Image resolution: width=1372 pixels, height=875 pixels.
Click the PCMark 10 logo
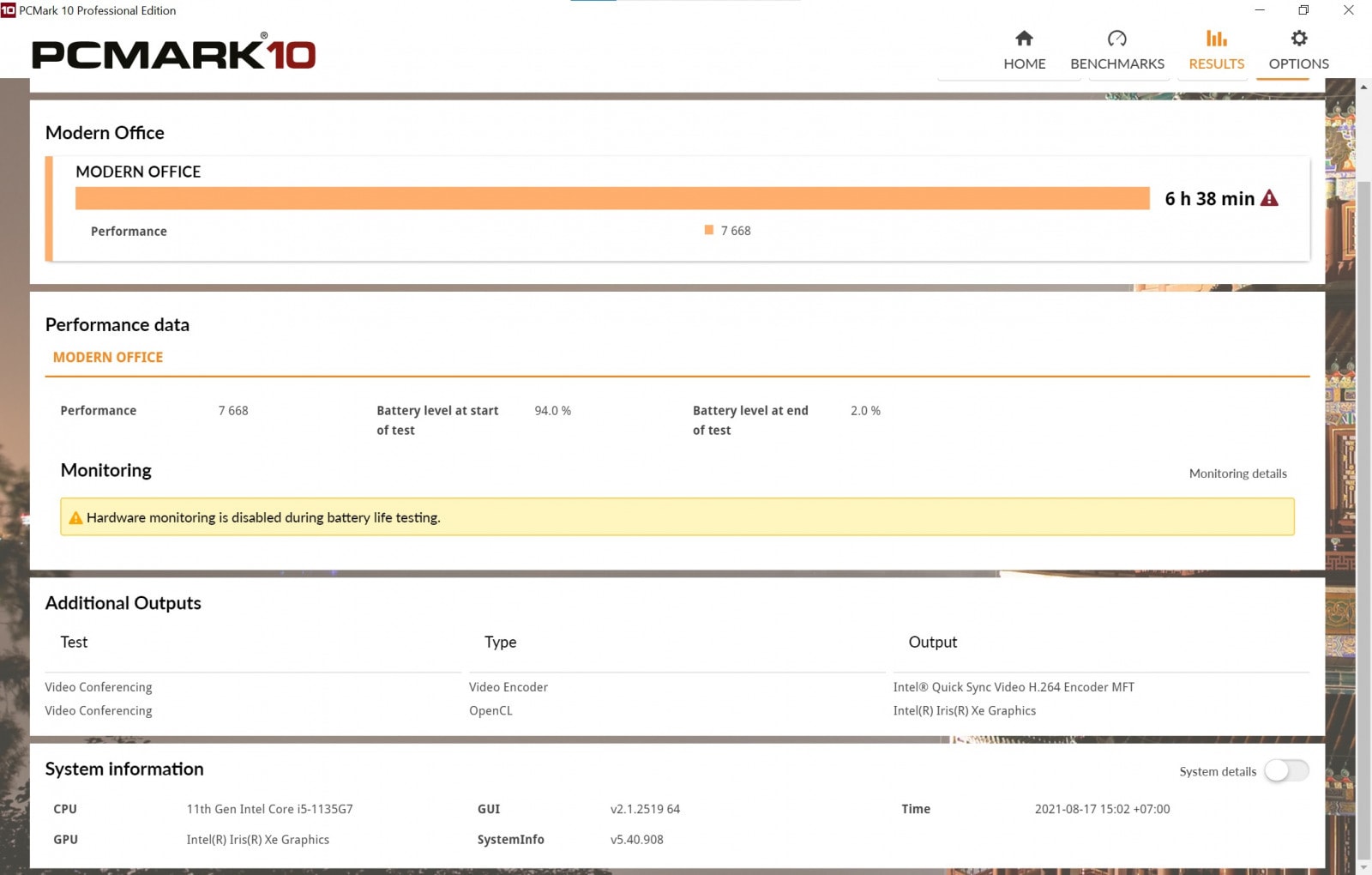click(x=173, y=53)
